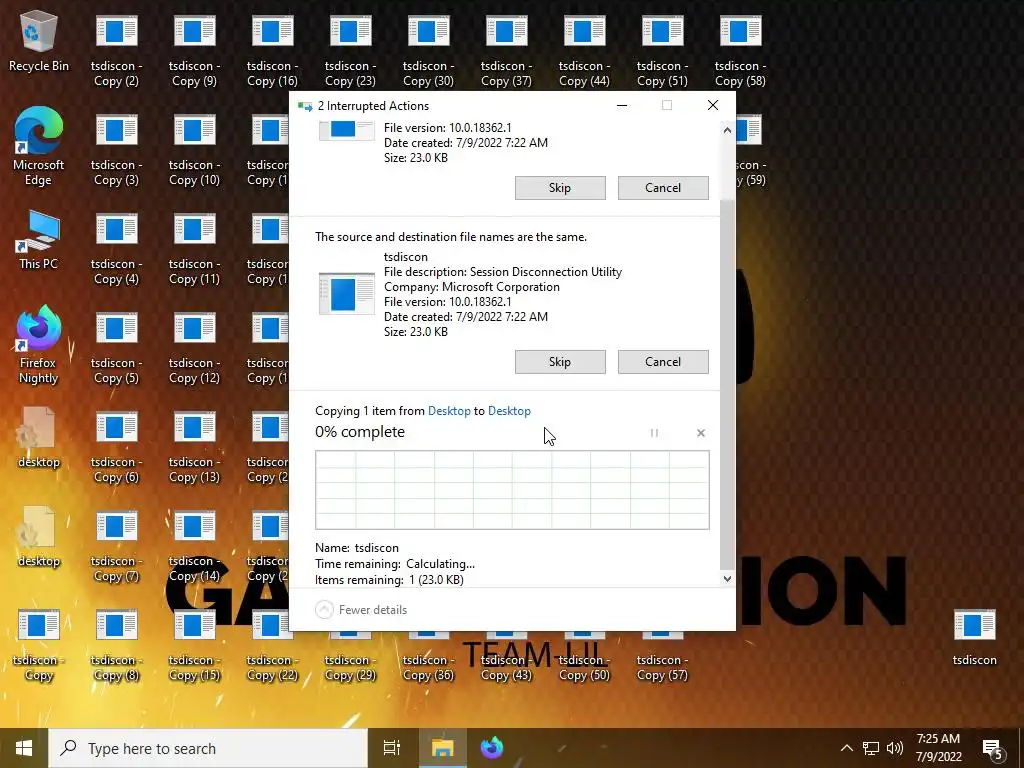Select tsdiscon - Copy (58) desktop icon

point(740,52)
